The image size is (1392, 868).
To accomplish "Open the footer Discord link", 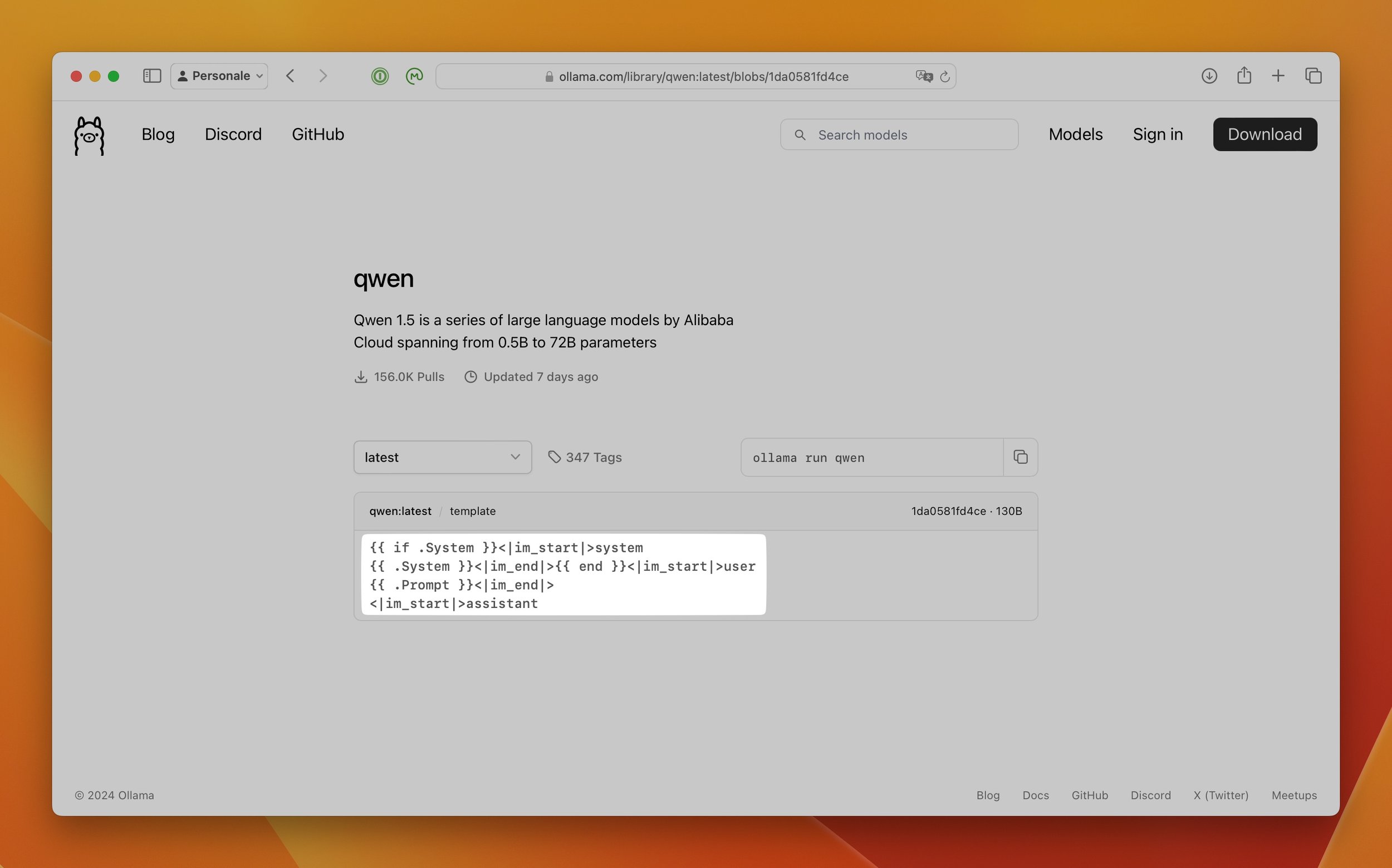I will (1150, 795).
